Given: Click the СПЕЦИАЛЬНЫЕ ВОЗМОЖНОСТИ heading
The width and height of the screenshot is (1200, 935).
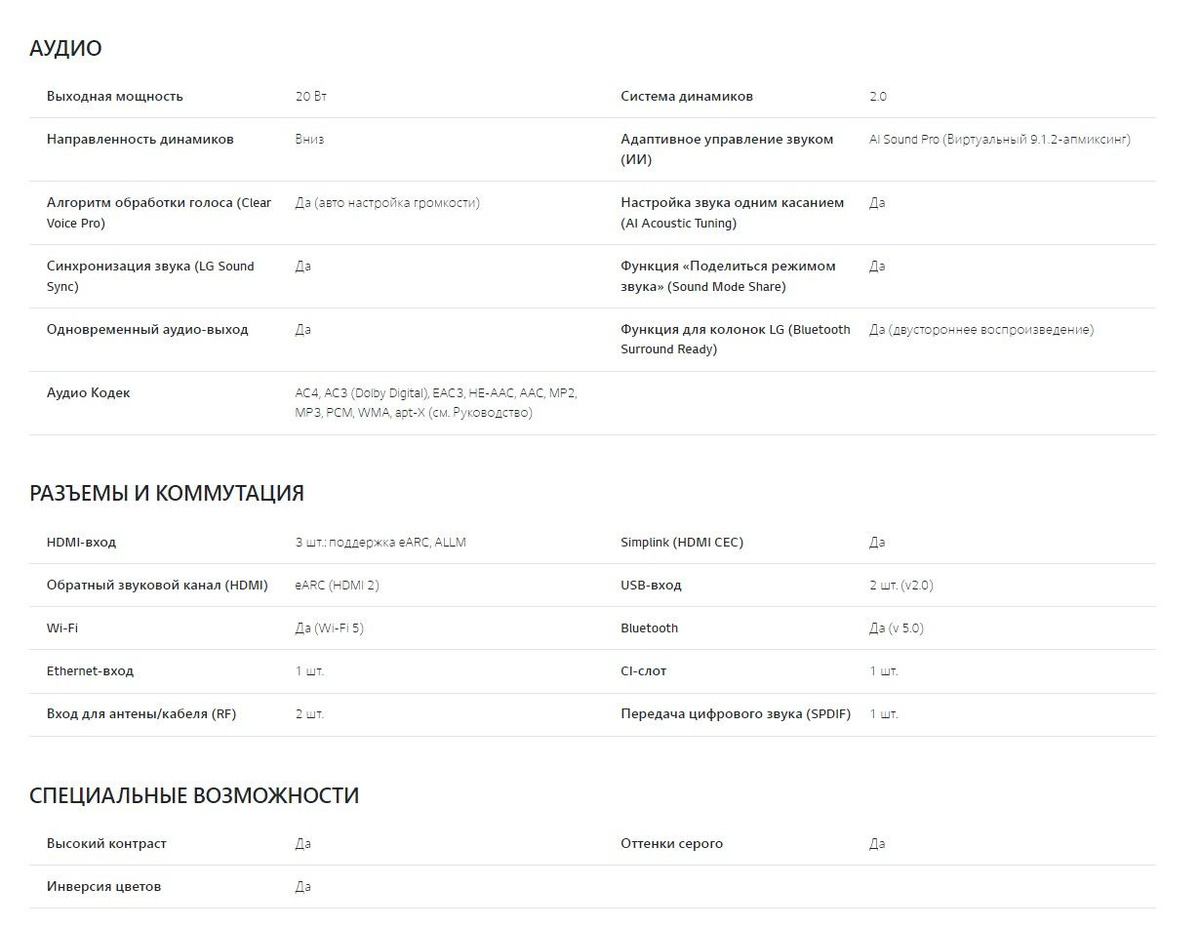Looking at the screenshot, I should pos(194,796).
